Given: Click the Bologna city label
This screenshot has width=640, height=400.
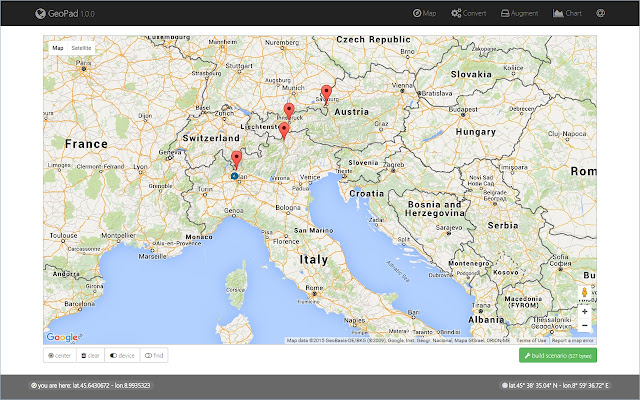Looking at the screenshot, I should (x=288, y=207).
